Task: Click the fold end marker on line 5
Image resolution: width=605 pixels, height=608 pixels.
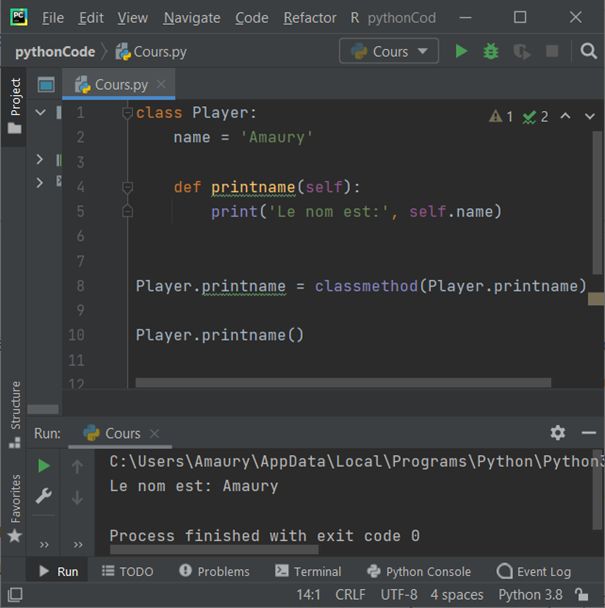Action: tap(127, 211)
